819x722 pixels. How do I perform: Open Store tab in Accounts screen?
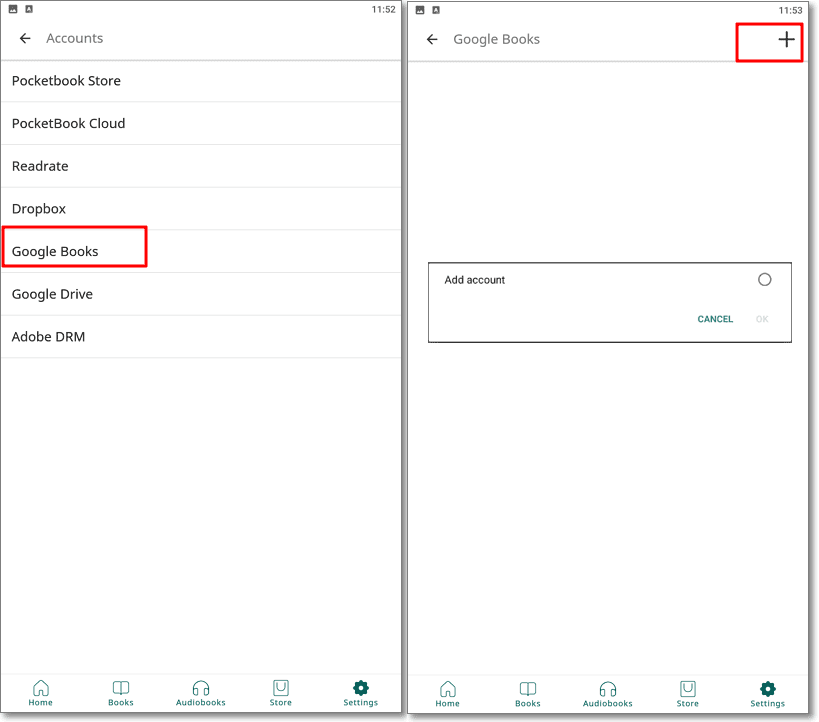click(280, 693)
